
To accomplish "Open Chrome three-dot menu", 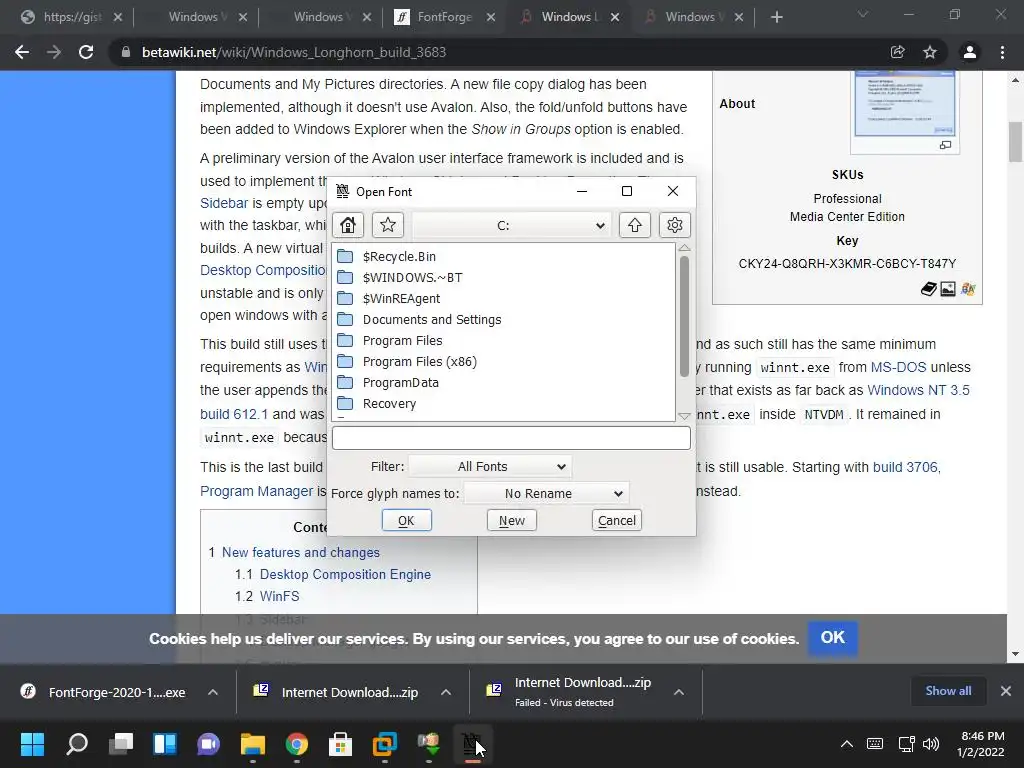I will pos(1002,52).
